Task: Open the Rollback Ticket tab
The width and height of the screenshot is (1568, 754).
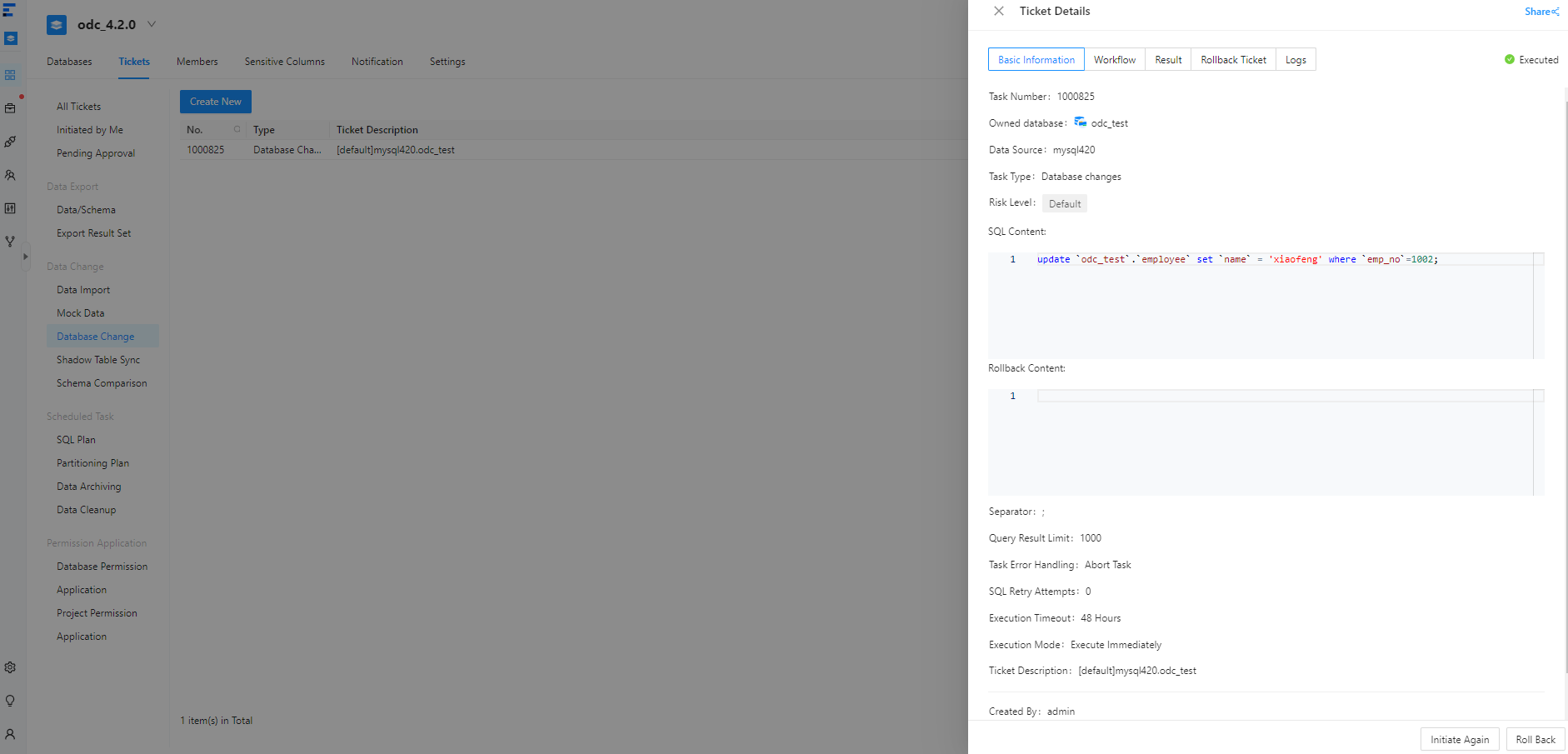Action: pyautogui.click(x=1233, y=60)
